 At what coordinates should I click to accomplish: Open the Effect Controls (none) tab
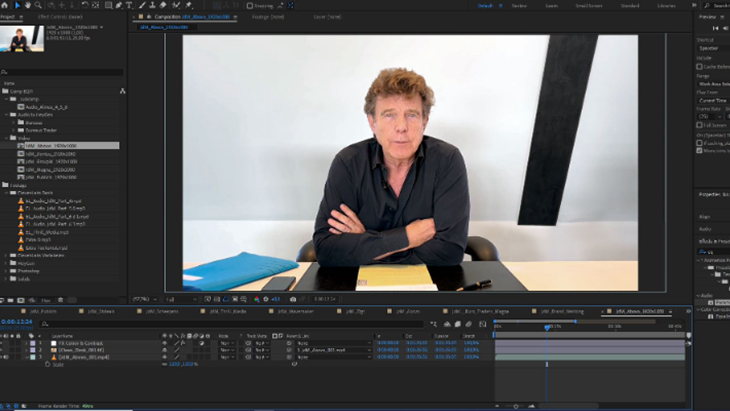pos(60,17)
